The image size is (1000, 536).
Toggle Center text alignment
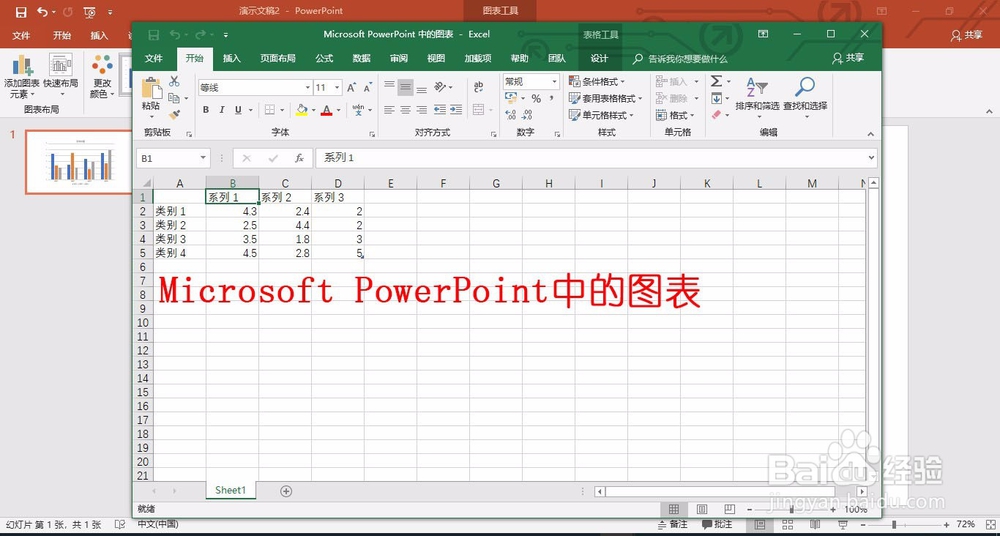coord(406,110)
